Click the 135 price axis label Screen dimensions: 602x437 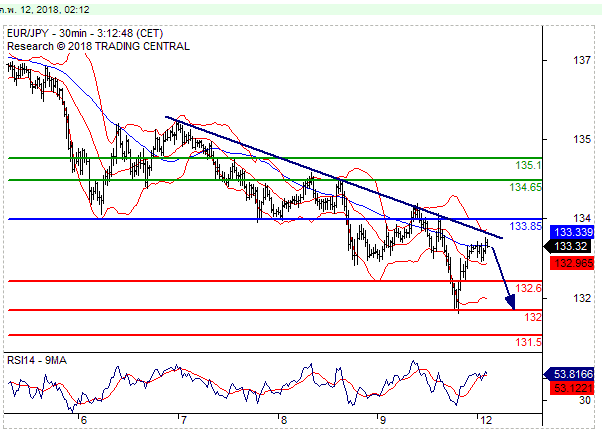pos(582,139)
